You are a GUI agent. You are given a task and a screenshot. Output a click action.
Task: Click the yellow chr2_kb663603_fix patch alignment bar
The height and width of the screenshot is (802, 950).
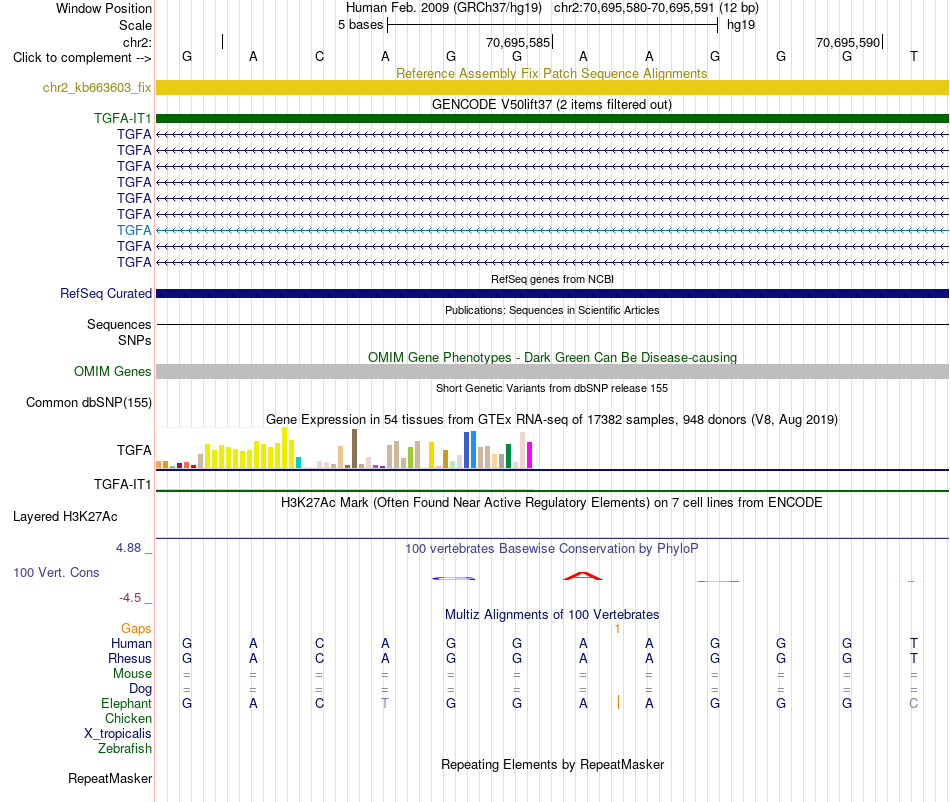point(552,88)
